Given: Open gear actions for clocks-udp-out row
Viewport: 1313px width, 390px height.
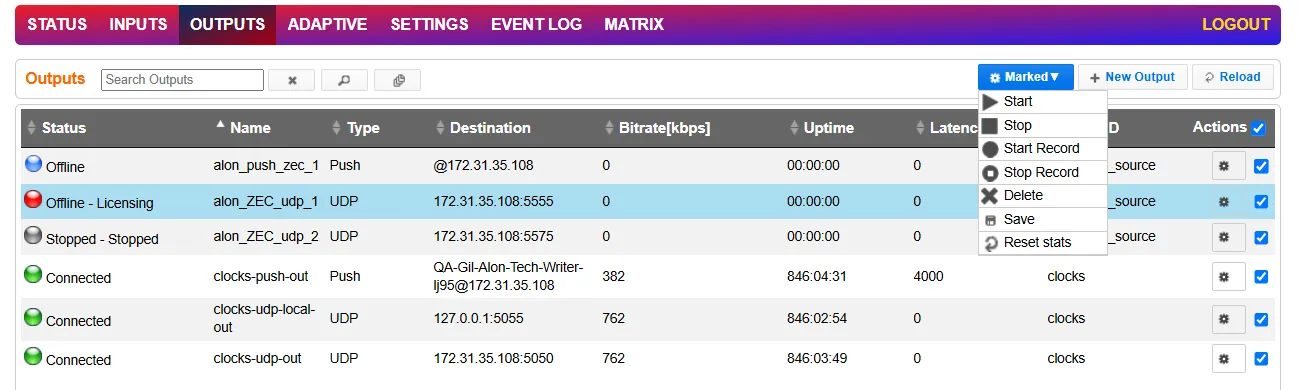Looking at the screenshot, I should click(1229, 358).
